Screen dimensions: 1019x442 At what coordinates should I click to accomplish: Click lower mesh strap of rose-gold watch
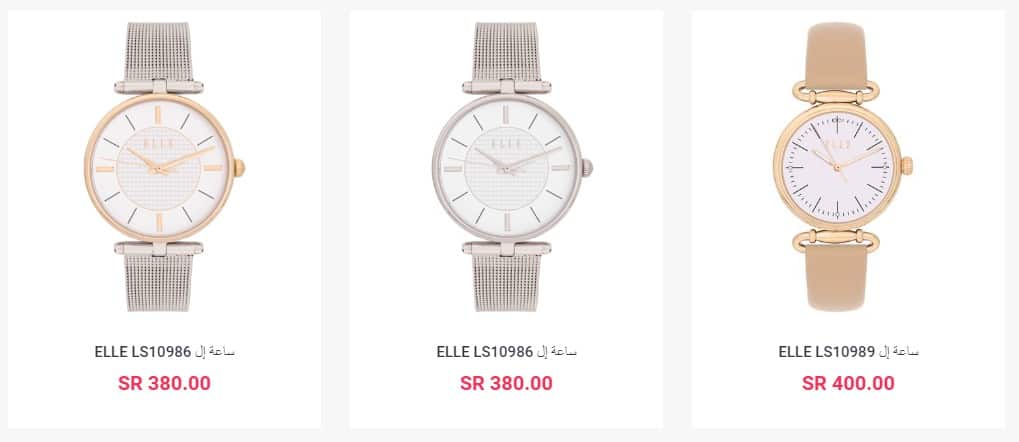159,283
